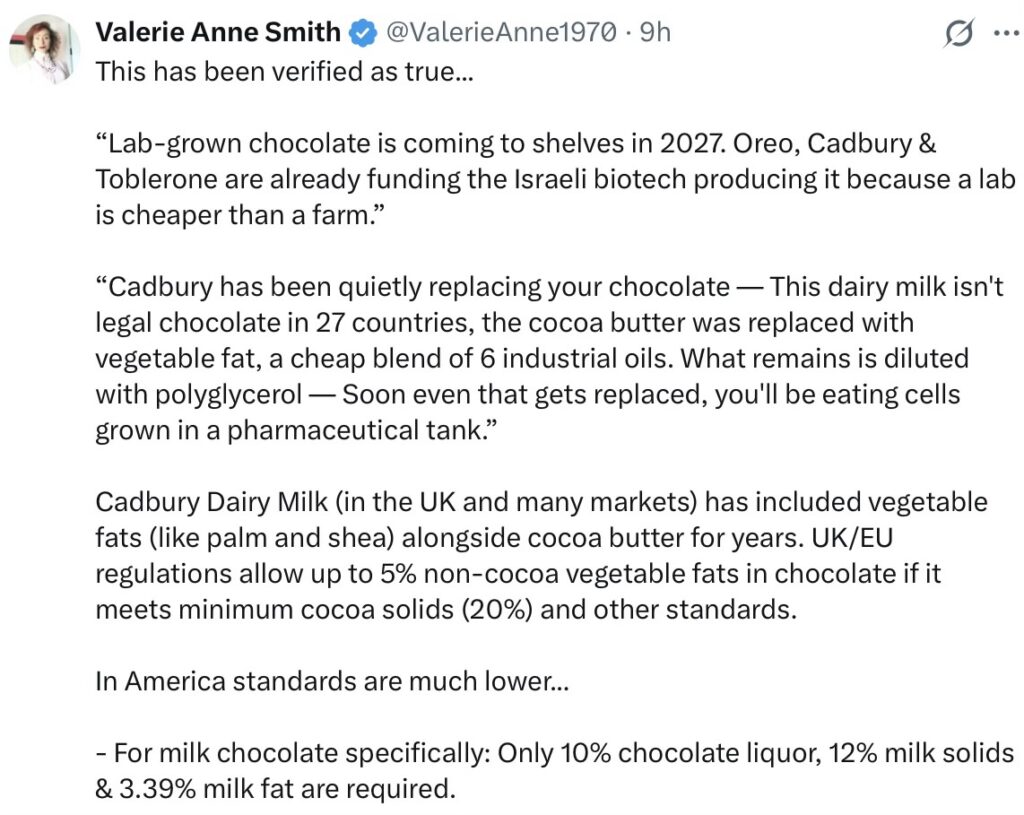Open the tweet via the 9h timestamp
Screen dimensions: 1024x815
[655, 33]
